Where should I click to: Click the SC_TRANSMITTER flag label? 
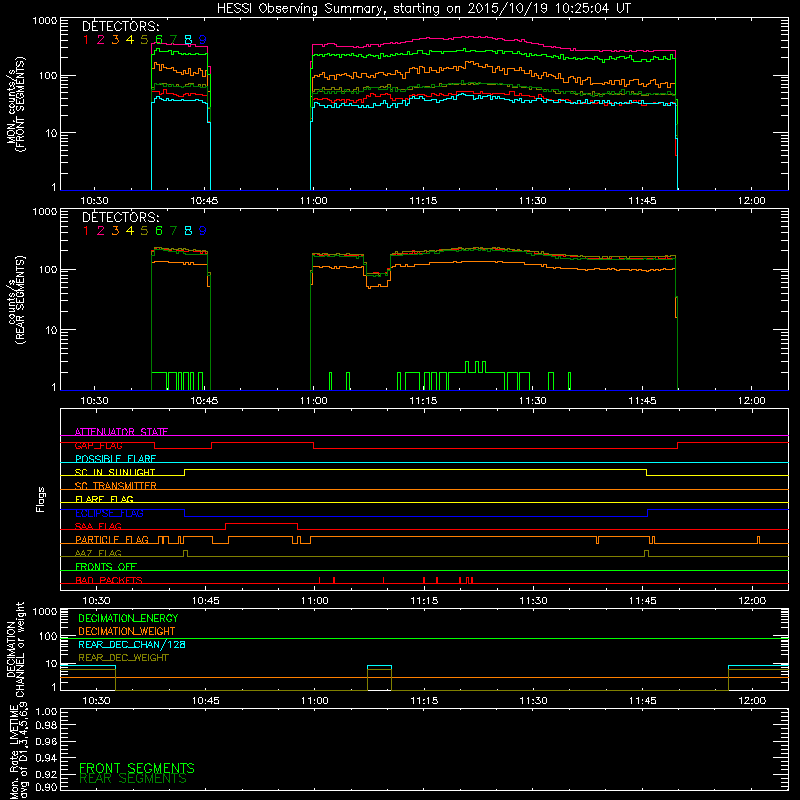116,485
